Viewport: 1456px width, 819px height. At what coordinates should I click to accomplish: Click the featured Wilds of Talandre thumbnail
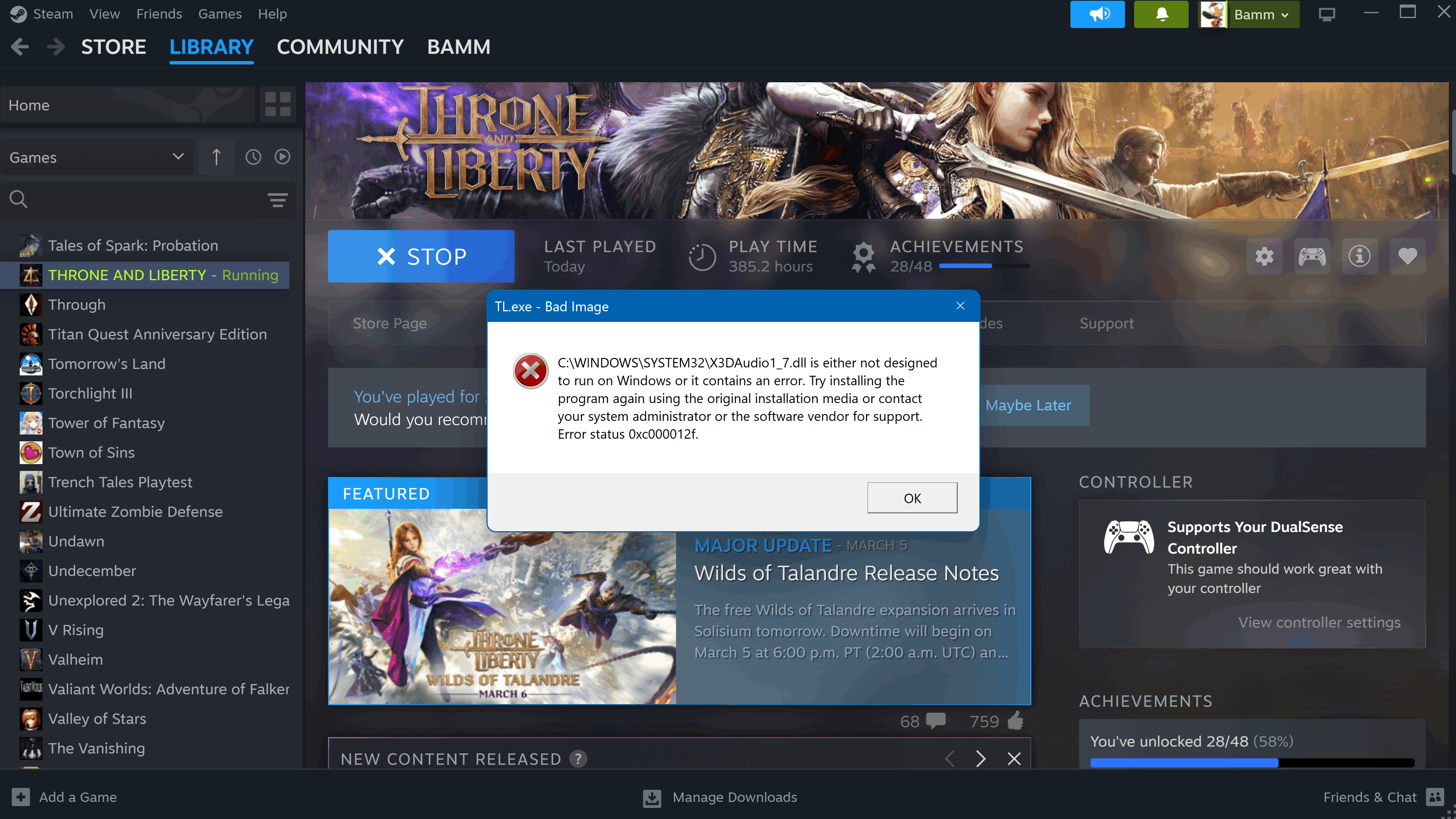[502, 607]
